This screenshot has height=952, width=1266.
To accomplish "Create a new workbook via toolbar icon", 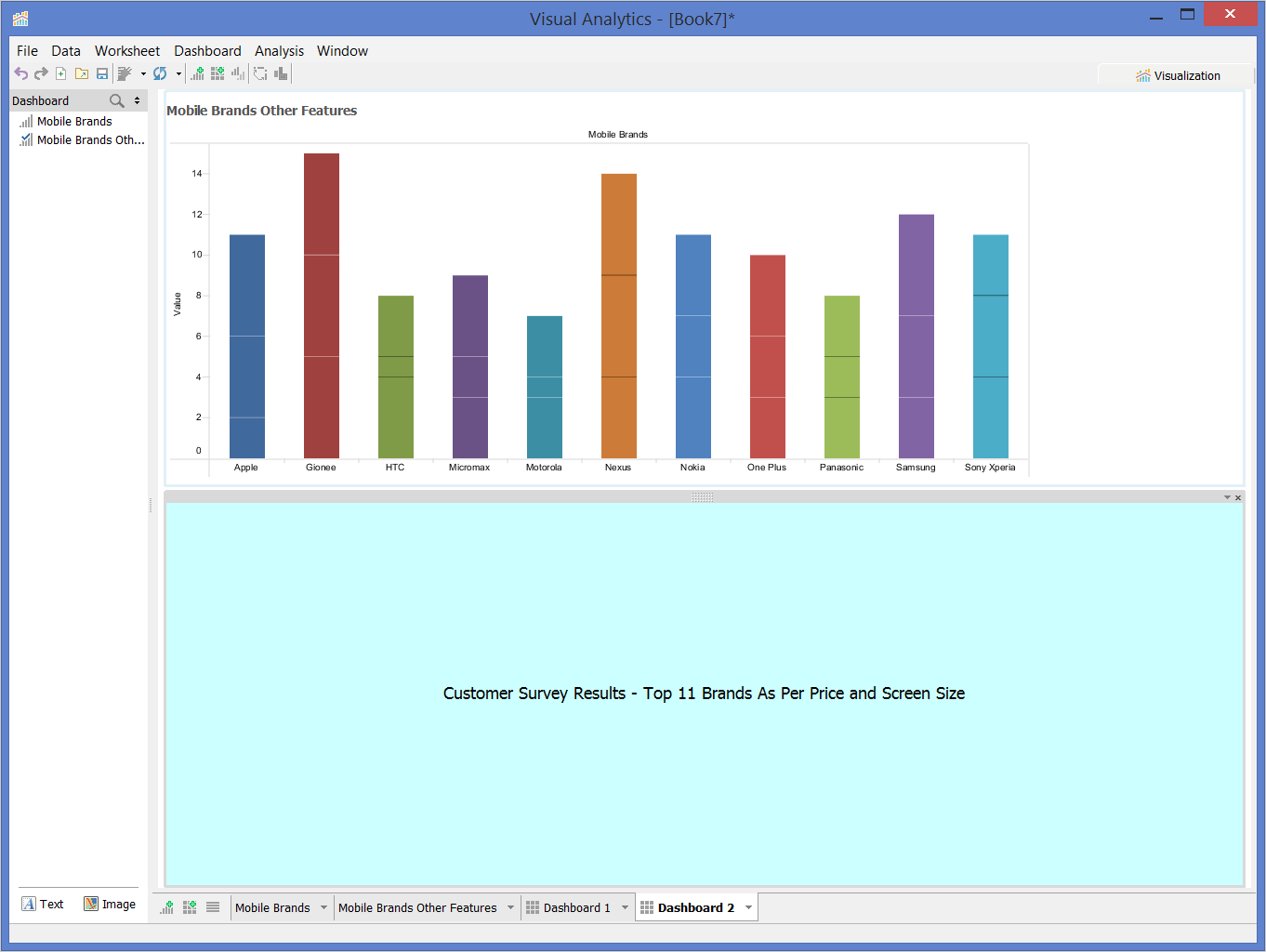I will coord(61,73).
